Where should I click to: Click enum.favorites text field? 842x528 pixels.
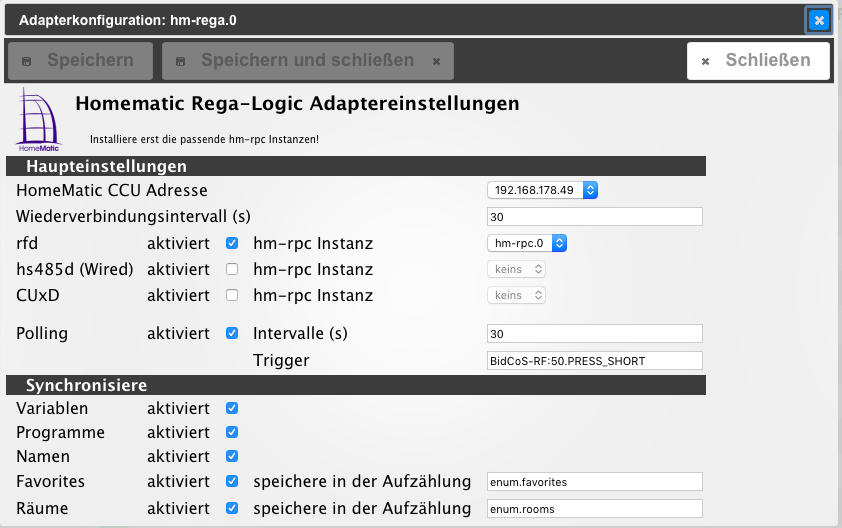pyautogui.click(x=594, y=482)
